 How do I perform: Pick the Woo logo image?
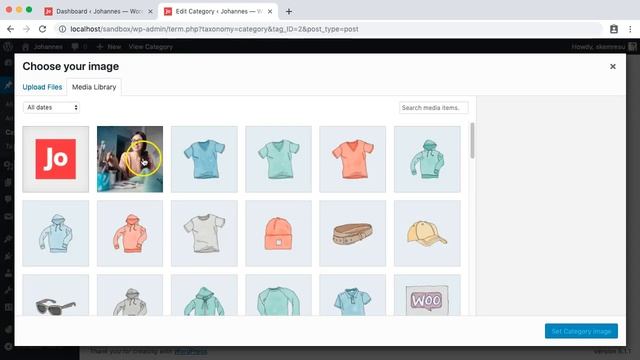coord(427,295)
